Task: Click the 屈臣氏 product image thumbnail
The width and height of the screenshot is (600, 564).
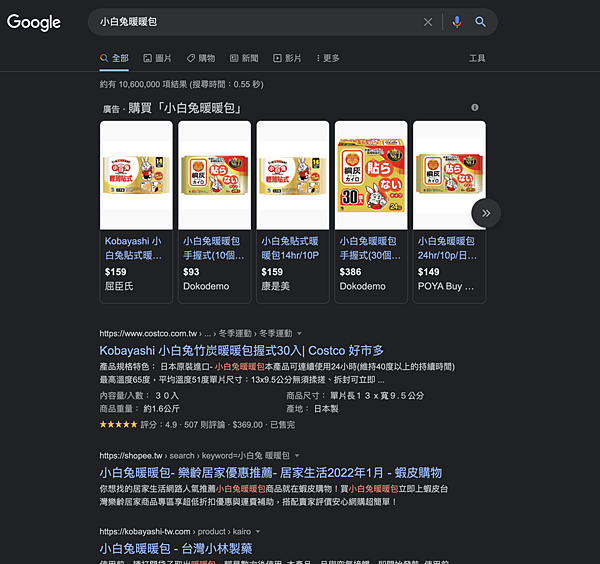Action: coord(136,175)
